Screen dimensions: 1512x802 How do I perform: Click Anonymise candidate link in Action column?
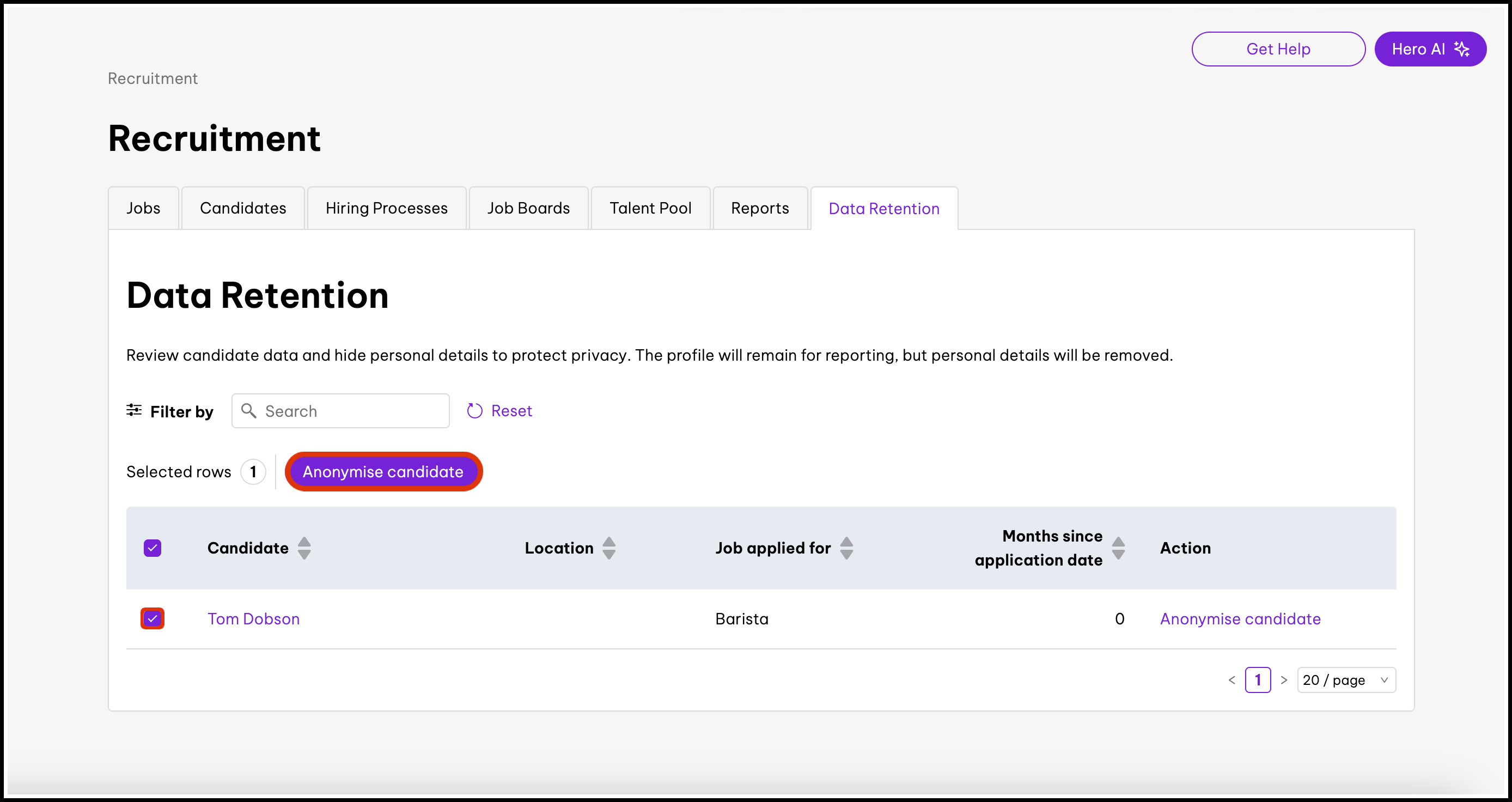click(x=1240, y=619)
